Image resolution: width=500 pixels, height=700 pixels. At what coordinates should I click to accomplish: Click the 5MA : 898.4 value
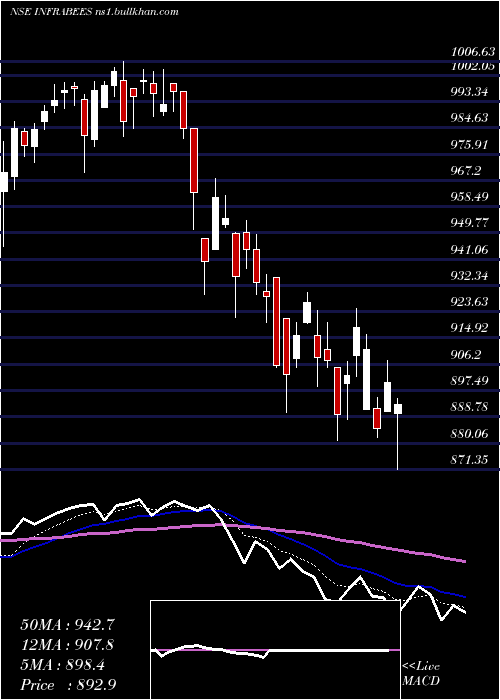[63, 665]
